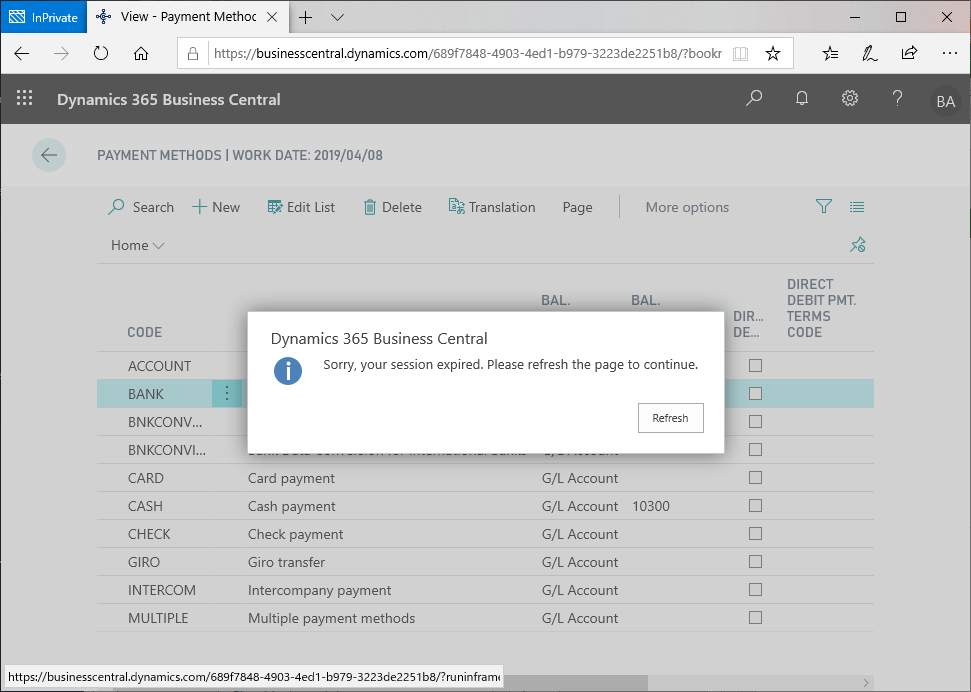Share this page using the share icon
This screenshot has height=692, width=971.
point(909,53)
